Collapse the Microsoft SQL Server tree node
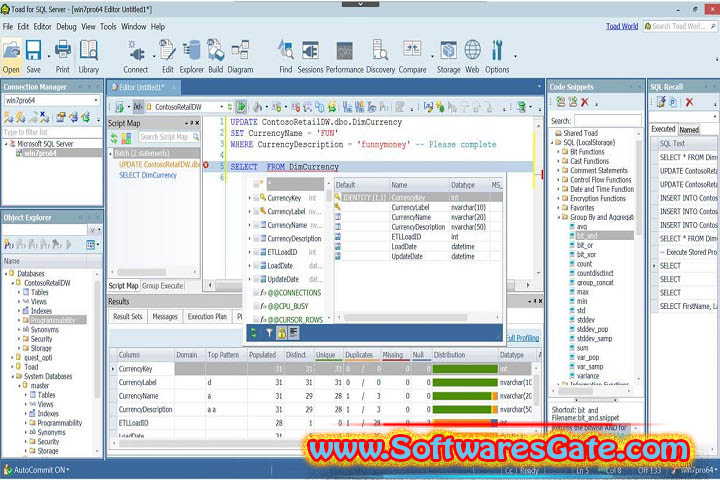 point(6,144)
